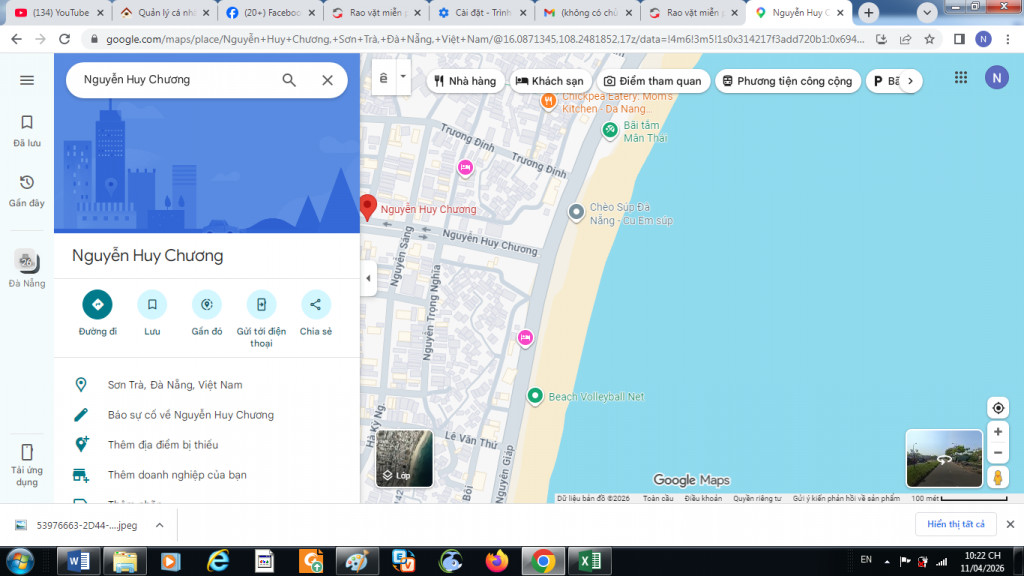Open Gần đó nearby search
The image size is (1024, 576).
[207, 304]
